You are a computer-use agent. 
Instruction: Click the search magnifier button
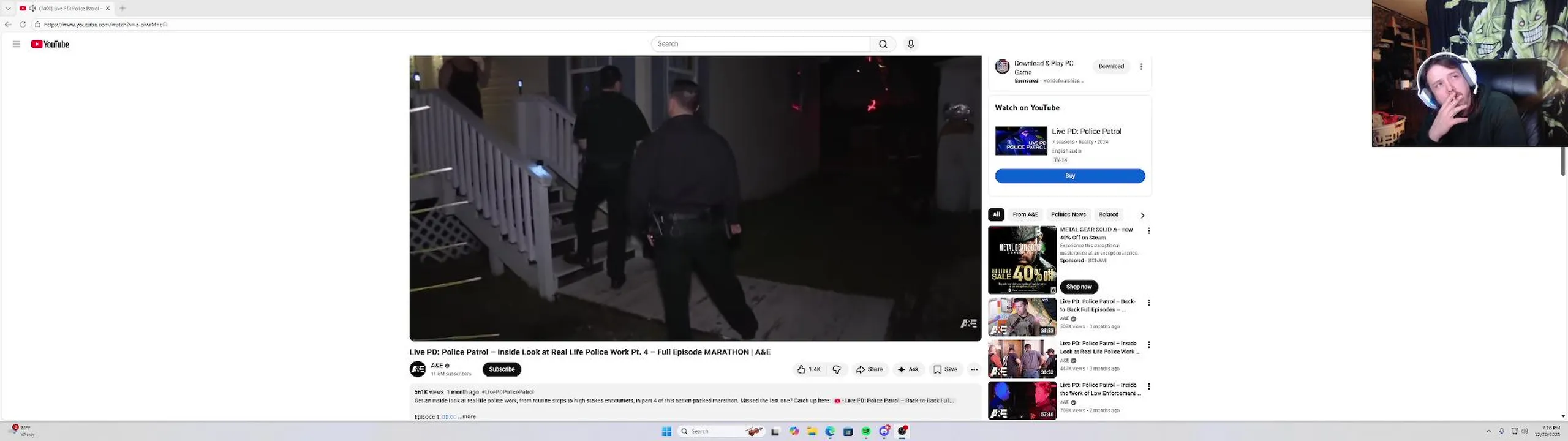tap(883, 44)
